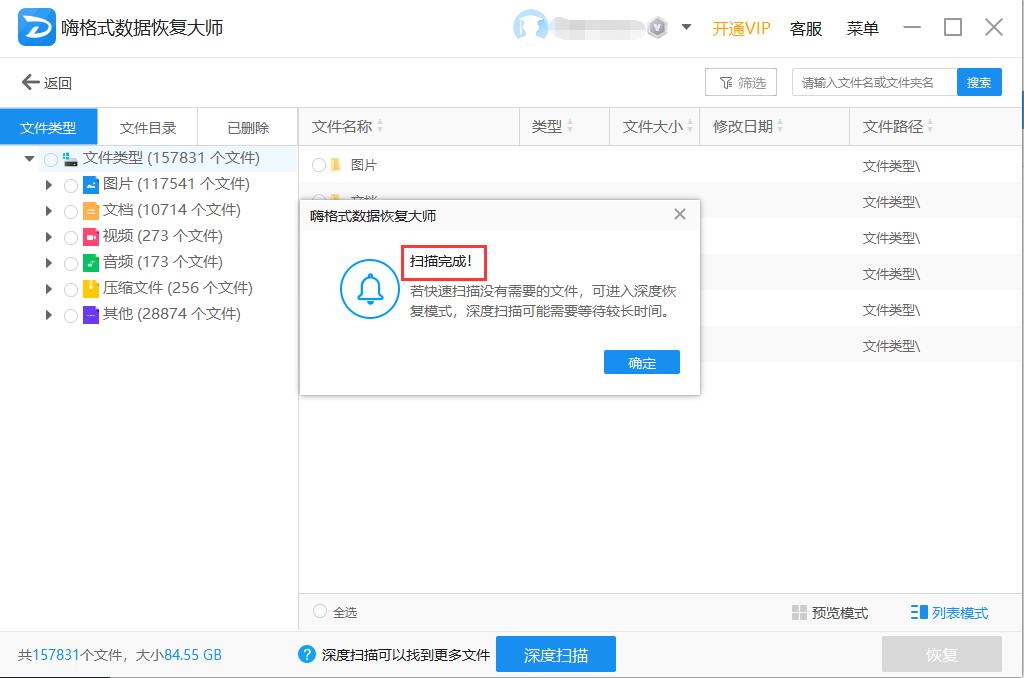Select radio for 文件类型 root node
Viewport: 1024px width, 678px height.
[x=50, y=159]
